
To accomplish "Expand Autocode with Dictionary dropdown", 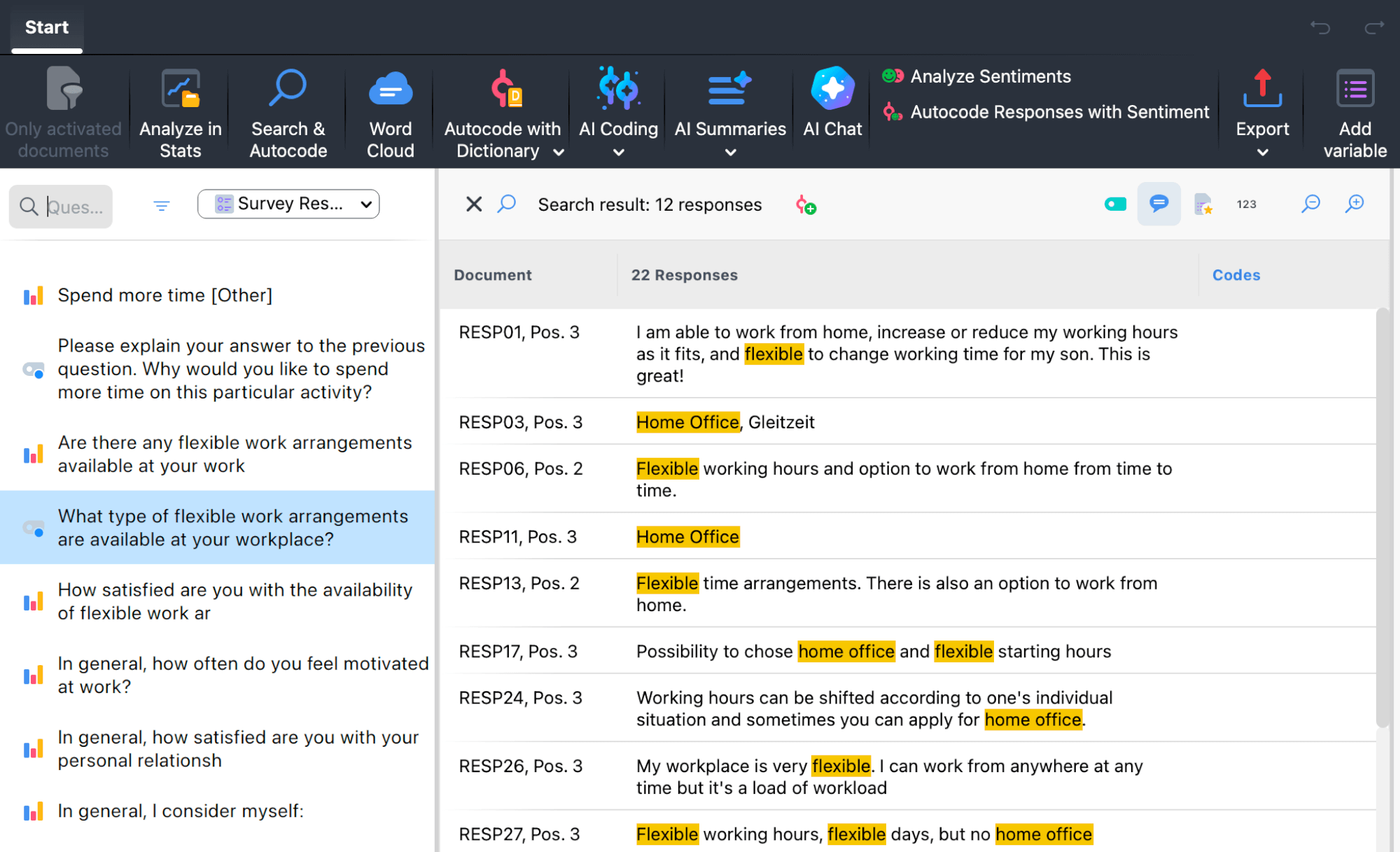I will click(x=559, y=152).
